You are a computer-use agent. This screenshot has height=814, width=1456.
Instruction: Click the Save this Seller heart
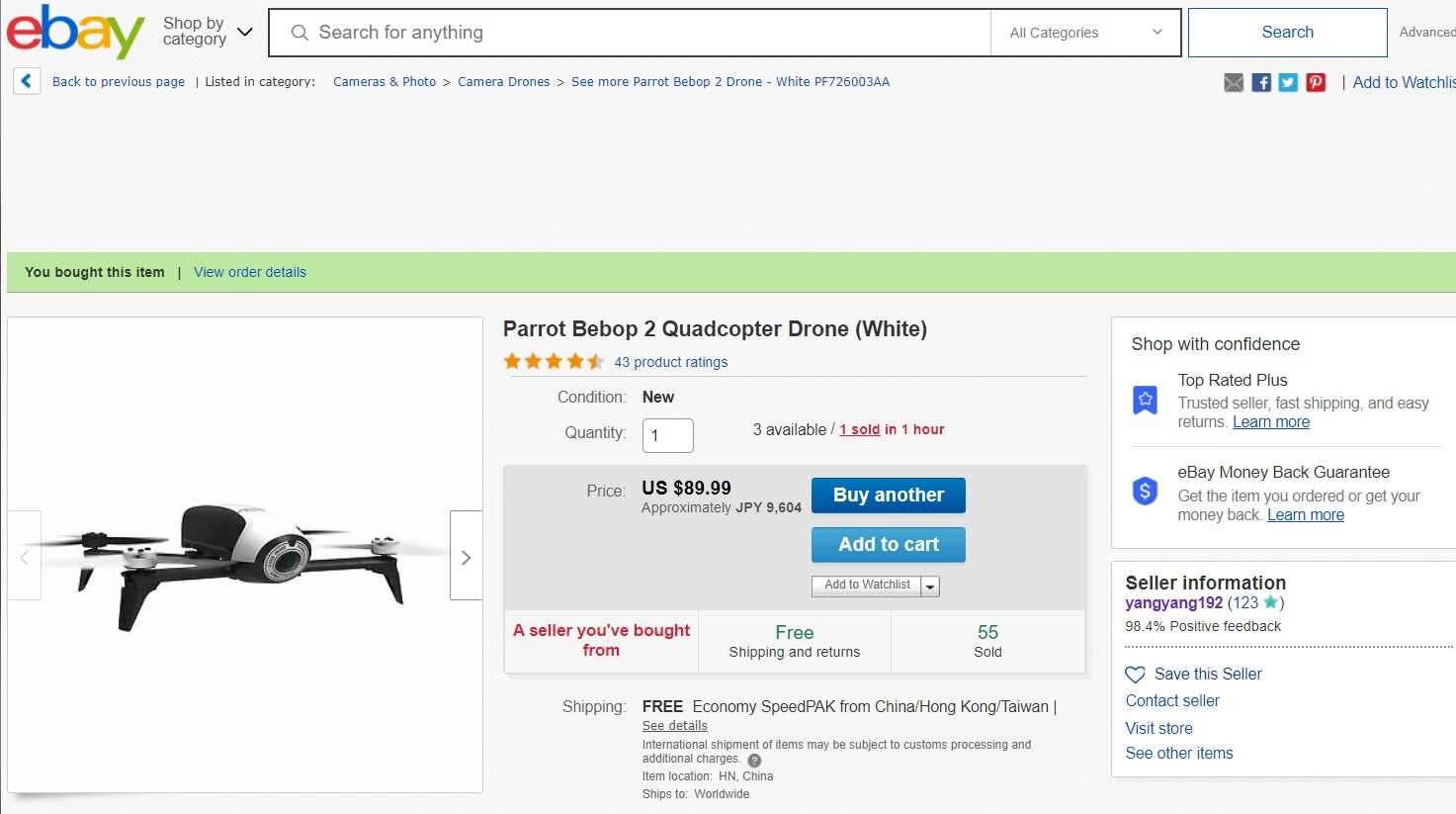(x=1135, y=675)
